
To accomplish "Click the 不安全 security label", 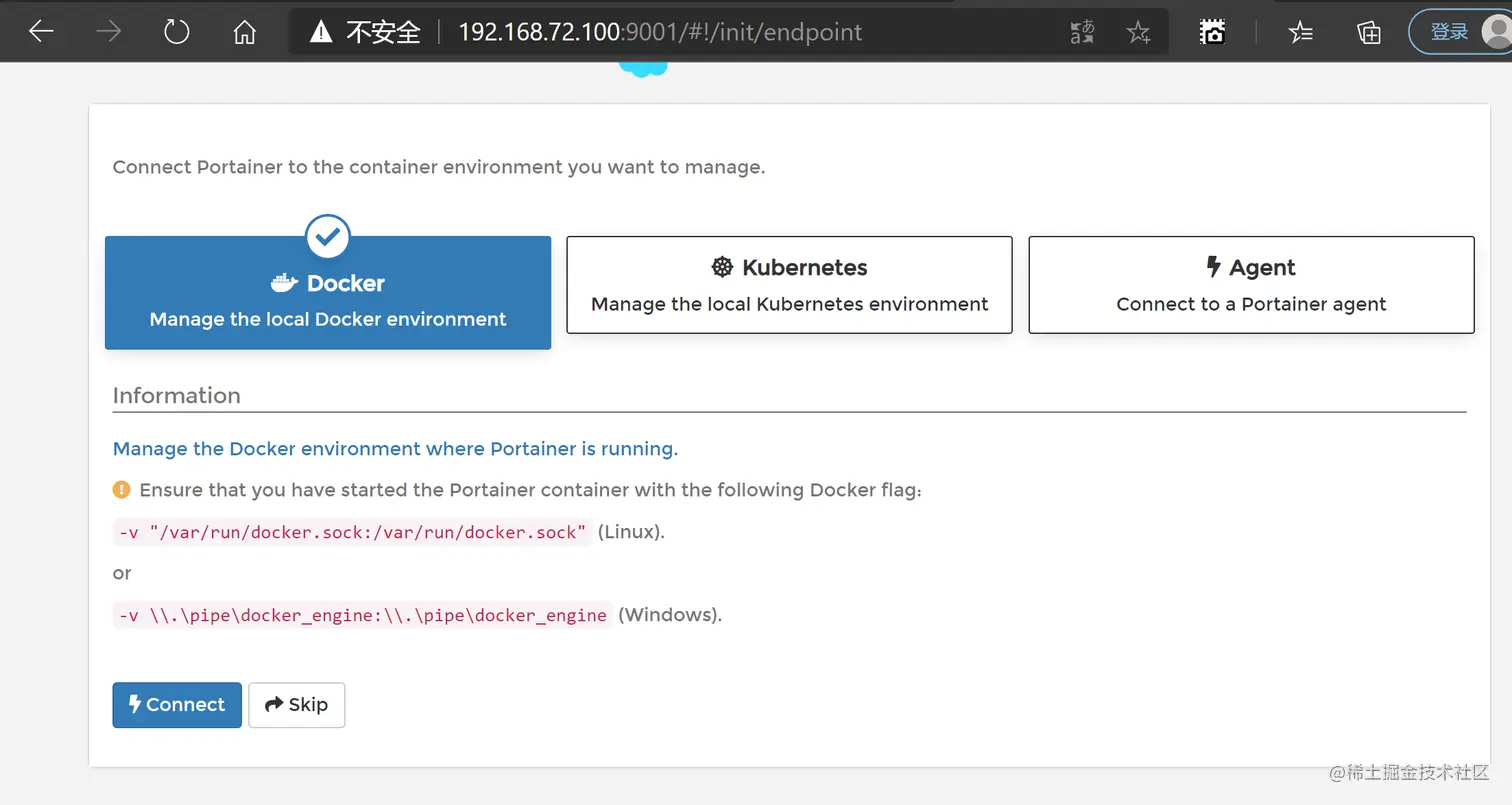I will pos(383,32).
